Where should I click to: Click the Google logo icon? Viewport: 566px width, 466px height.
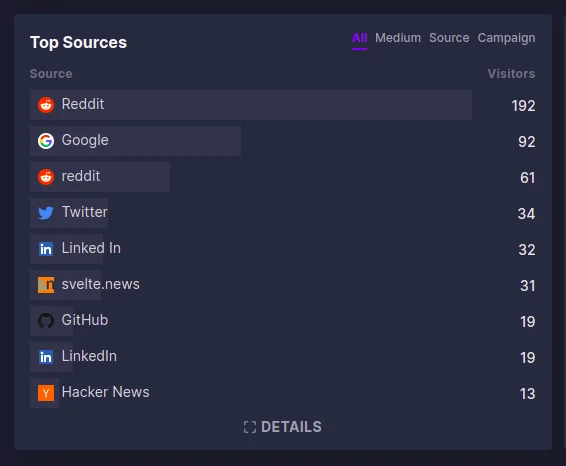tap(46, 141)
